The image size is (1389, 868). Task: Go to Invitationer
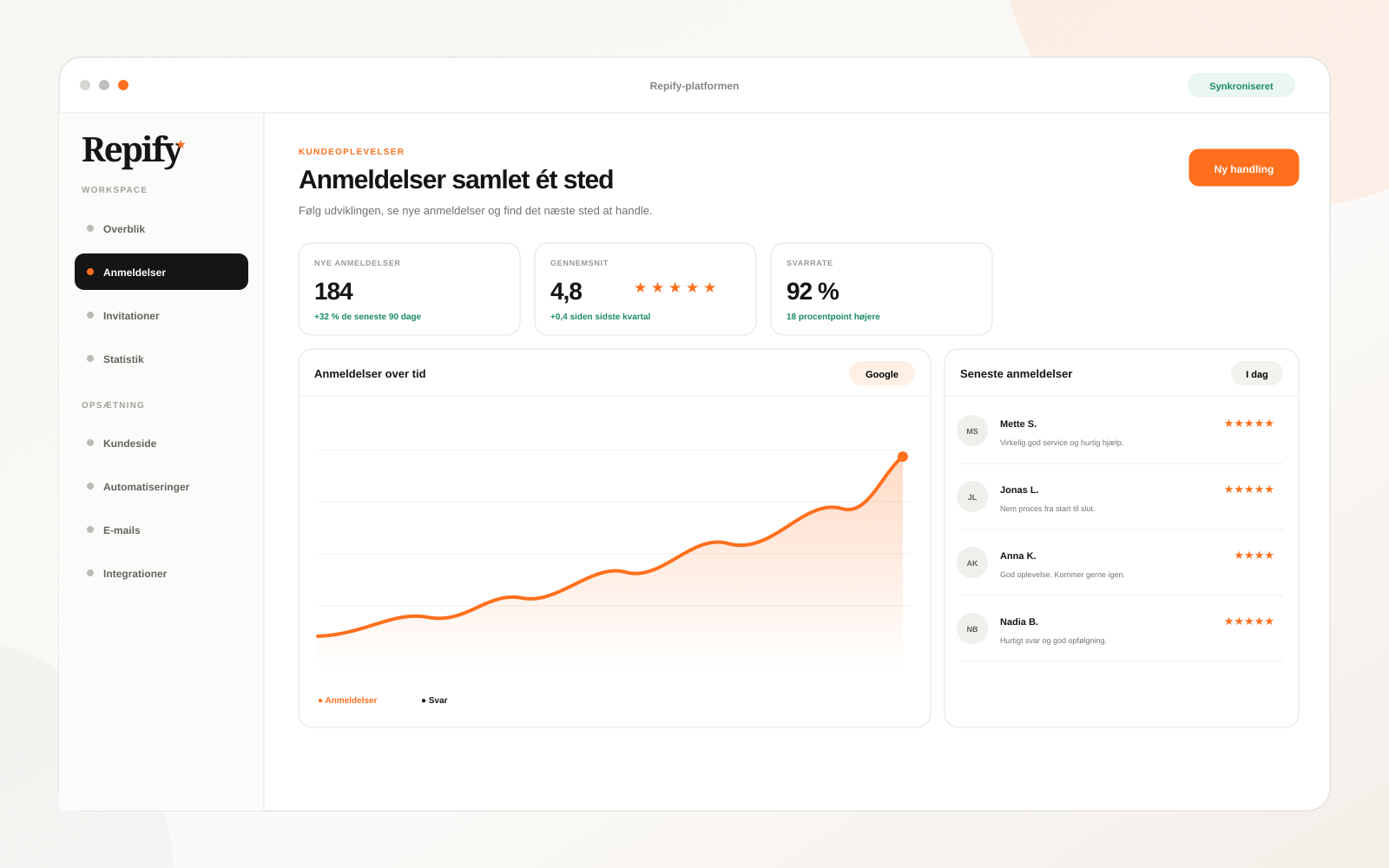[x=161, y=315]
